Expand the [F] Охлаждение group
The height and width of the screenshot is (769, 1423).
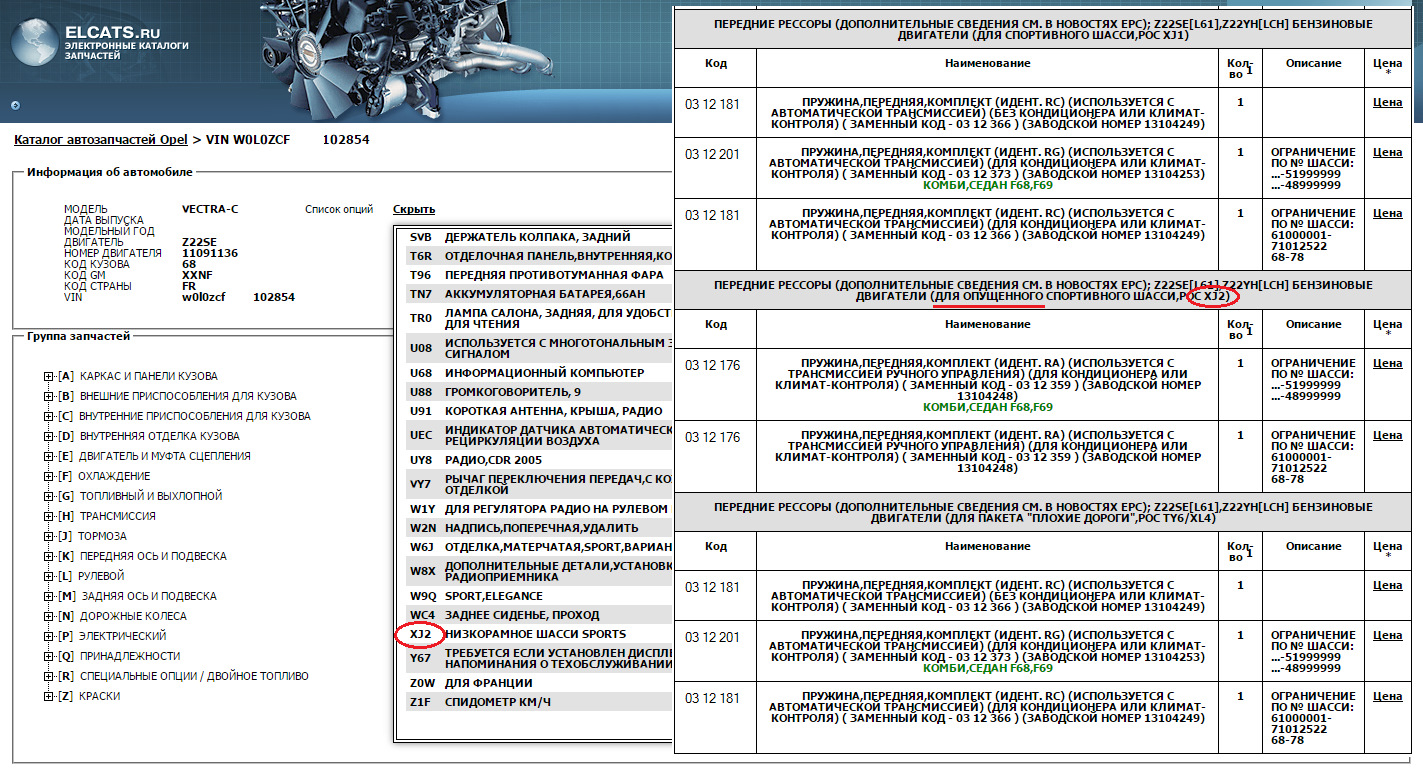(x=48, y=476)
